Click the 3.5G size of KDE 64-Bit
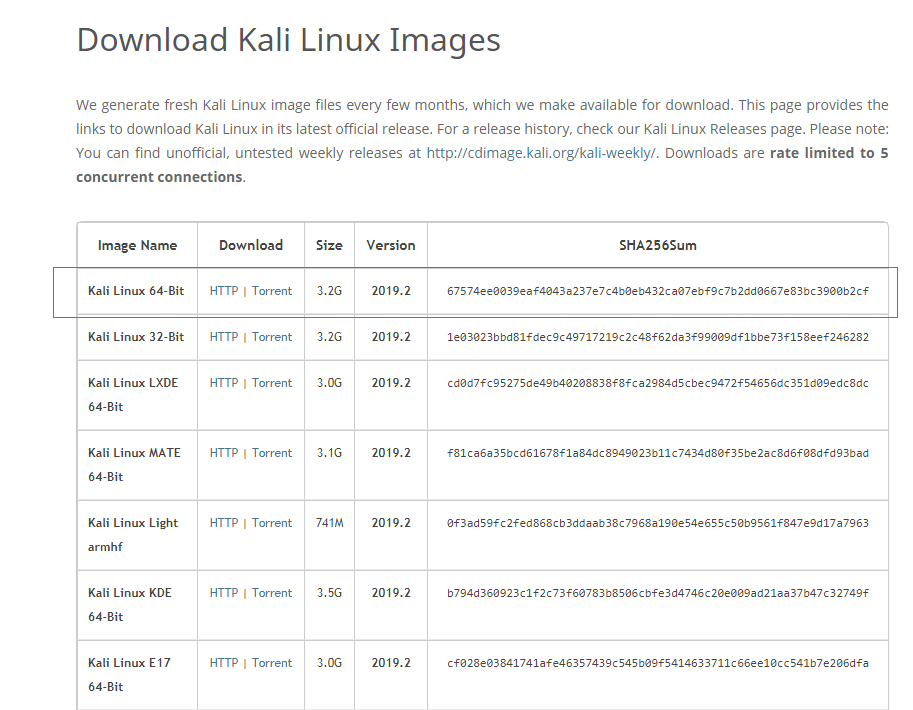 click(330, 592)
